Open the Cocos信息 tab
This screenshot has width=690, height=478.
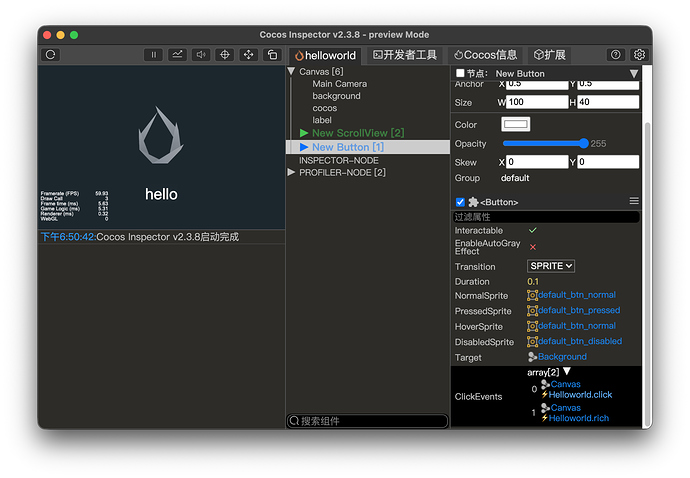[486, 55]
